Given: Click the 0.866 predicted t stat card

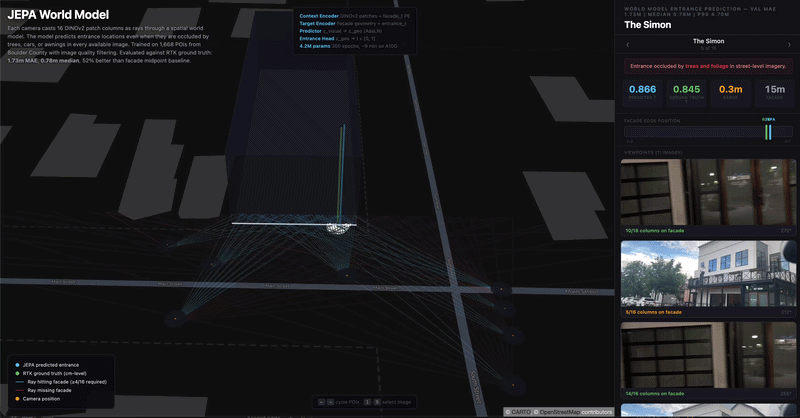Looking at the screenshot, I should pos(642,93).
